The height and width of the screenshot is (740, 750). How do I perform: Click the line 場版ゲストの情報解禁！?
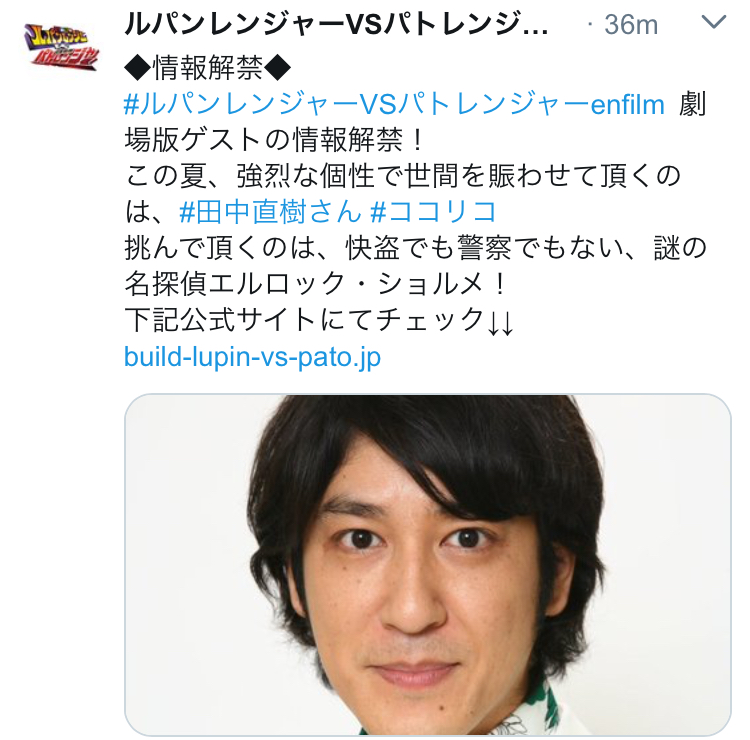275,140
